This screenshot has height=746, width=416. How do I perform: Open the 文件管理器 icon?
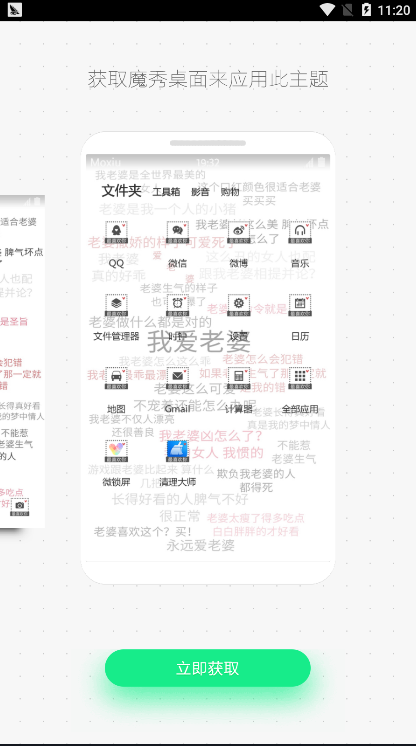click(x=116, y=305)
